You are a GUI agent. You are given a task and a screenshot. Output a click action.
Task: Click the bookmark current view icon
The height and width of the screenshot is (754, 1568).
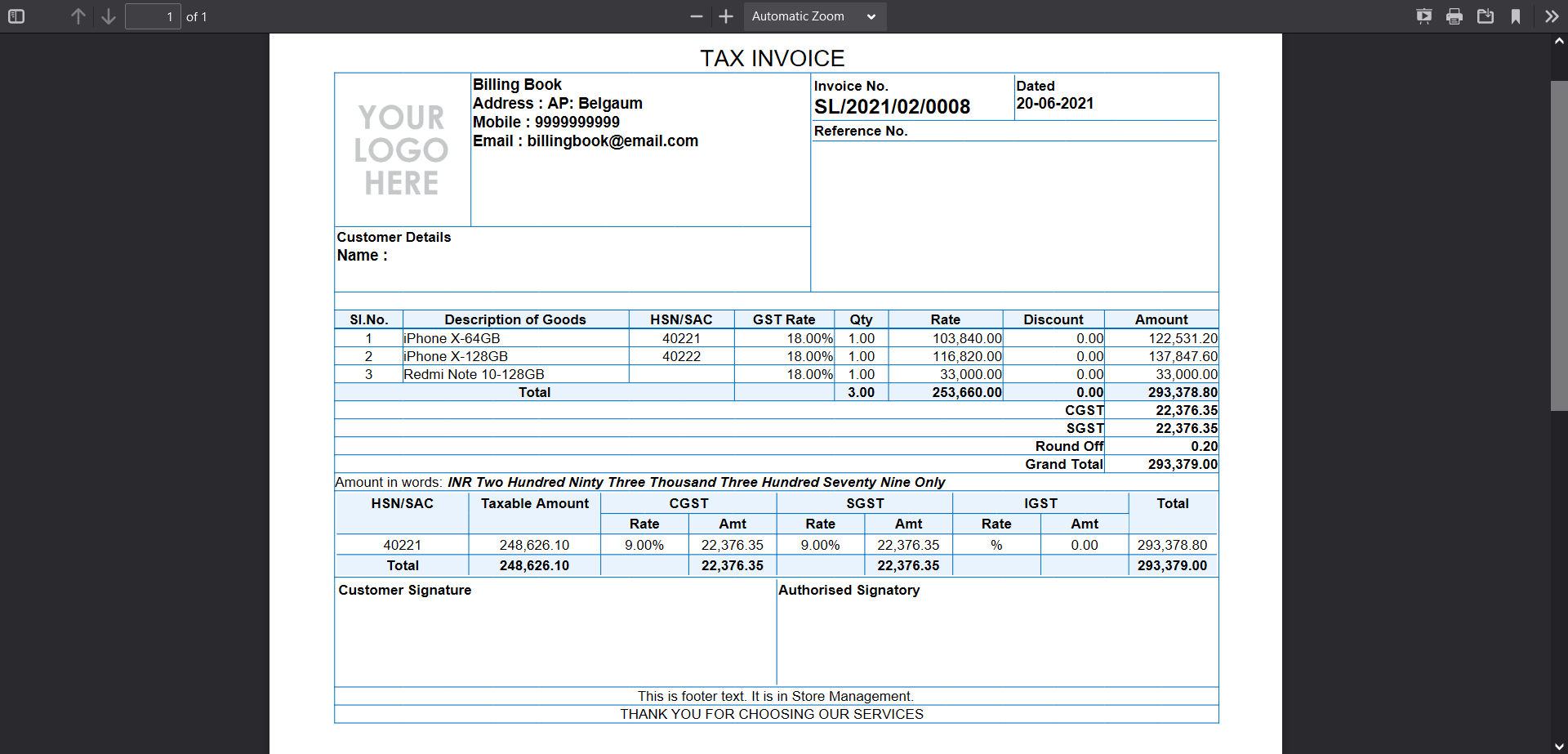pos(1516,16)
